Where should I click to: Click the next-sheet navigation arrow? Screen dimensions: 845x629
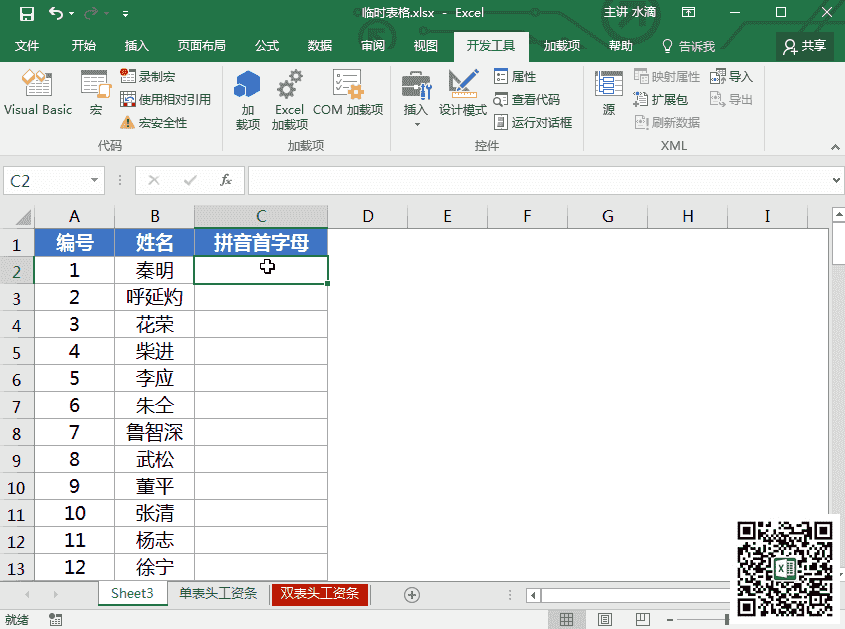pos(56,595)
